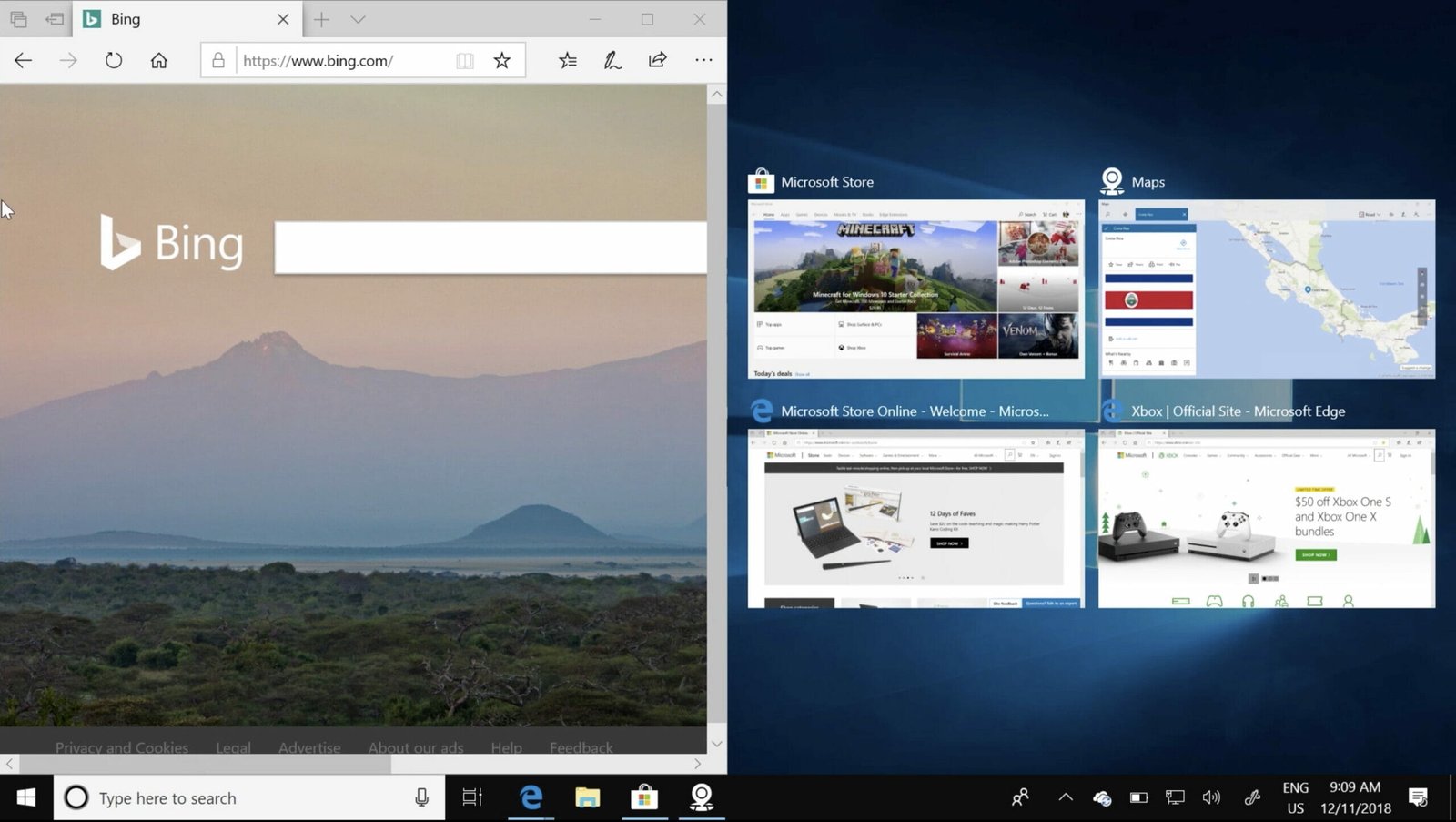Open the Feedback footer link
The image size is (1456, 822).
581,747
